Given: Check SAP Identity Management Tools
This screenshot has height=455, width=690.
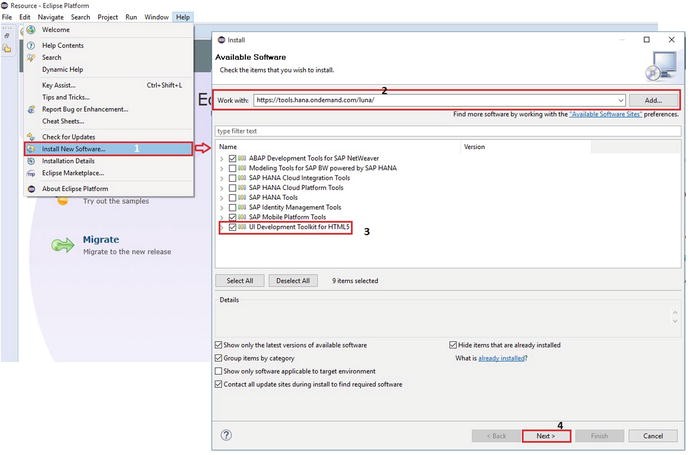Looking at the screenshot, I should pos(232,207).
